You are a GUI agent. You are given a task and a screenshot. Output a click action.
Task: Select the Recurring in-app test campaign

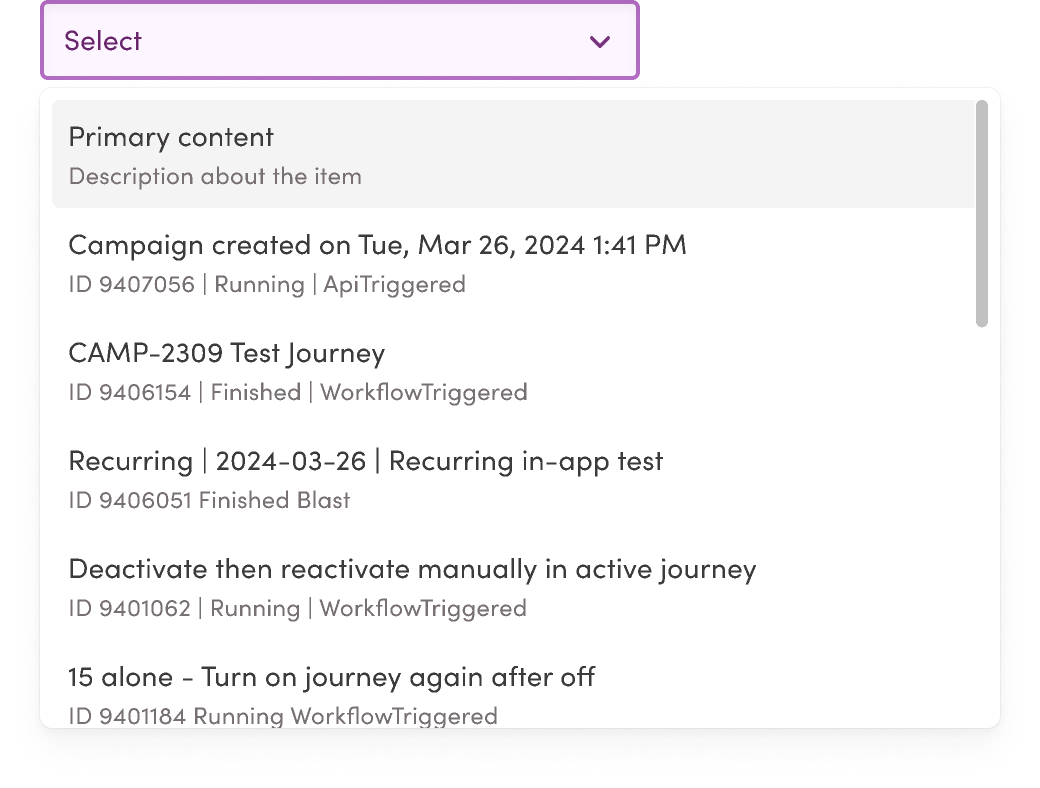point(525,461)
